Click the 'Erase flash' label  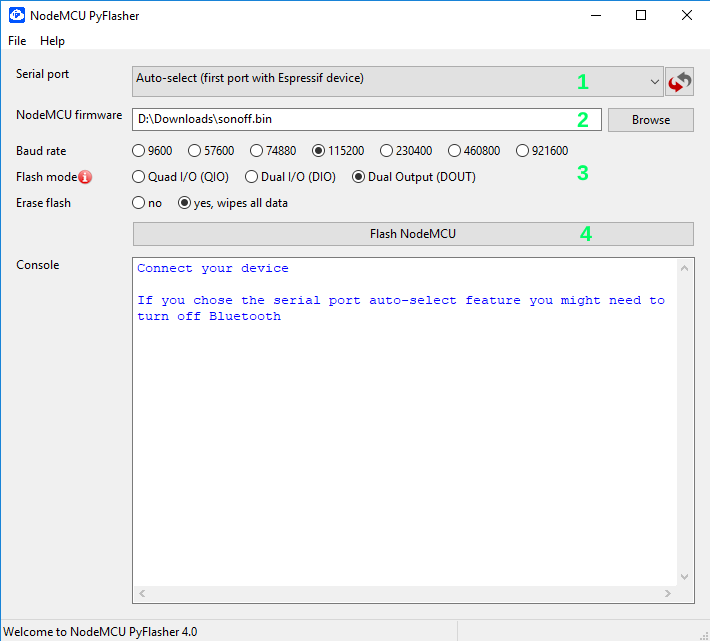tap(43, 203)
